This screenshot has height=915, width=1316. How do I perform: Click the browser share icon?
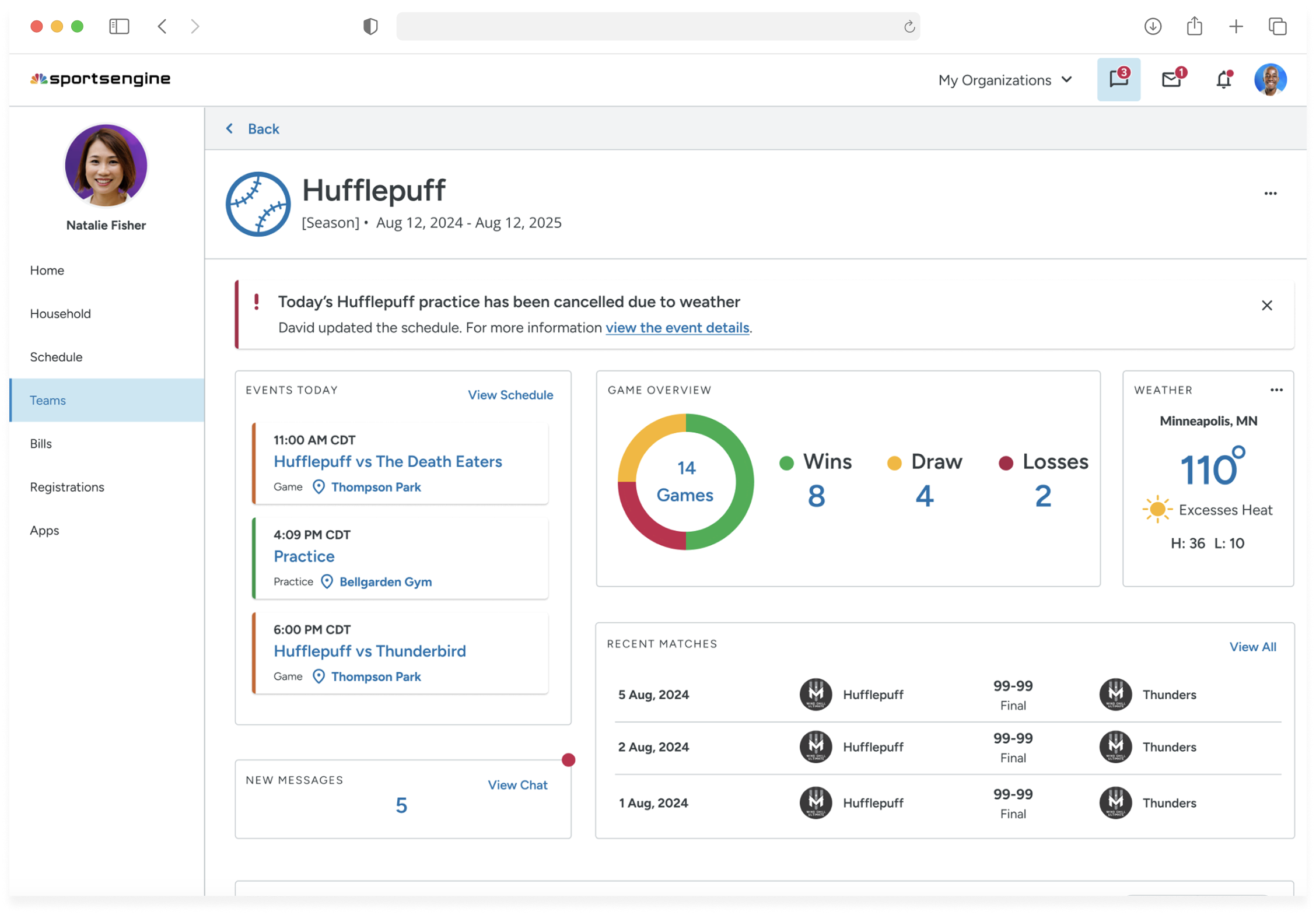1194,26
